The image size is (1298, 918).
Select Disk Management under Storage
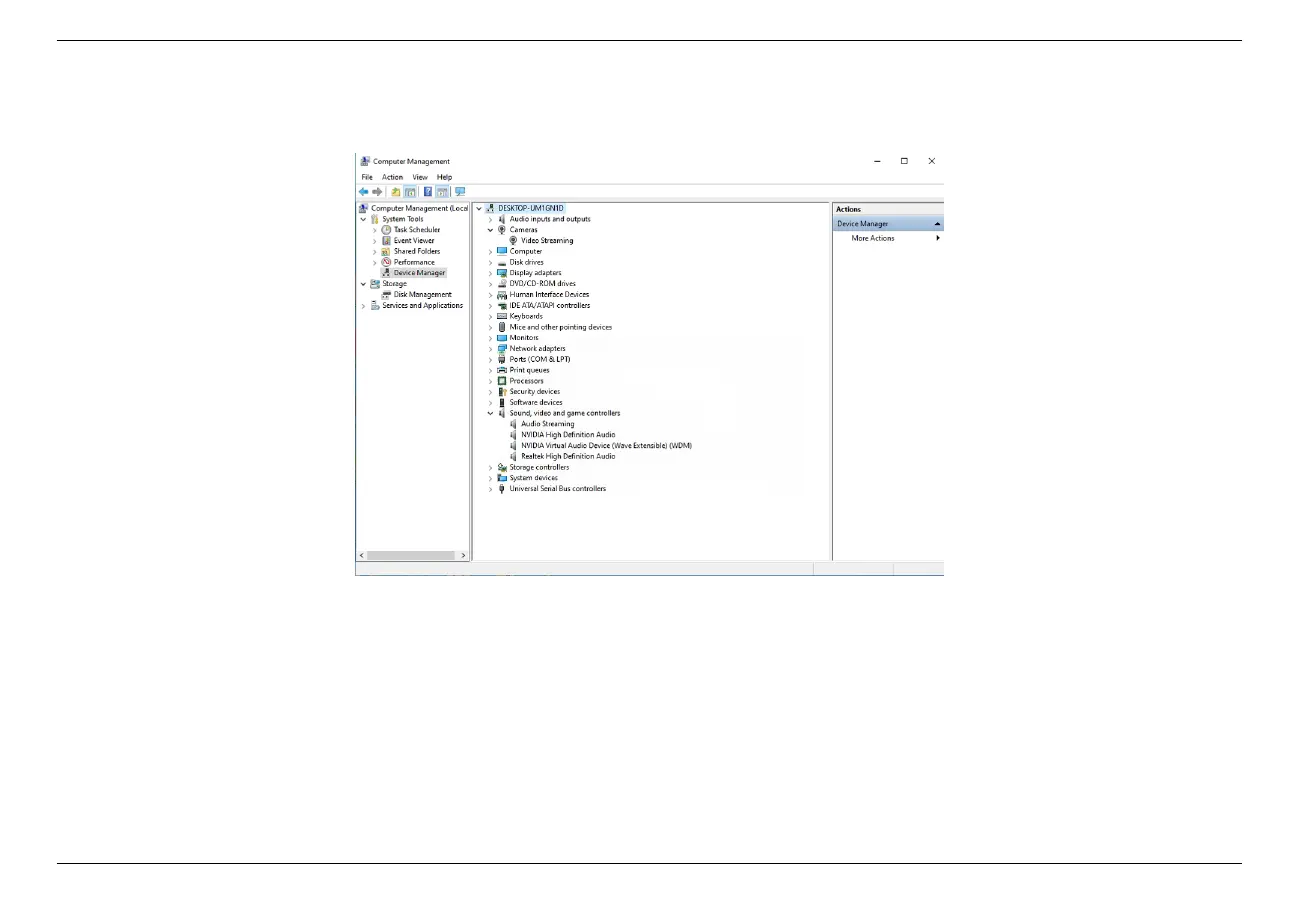click(x=422, y=295)
